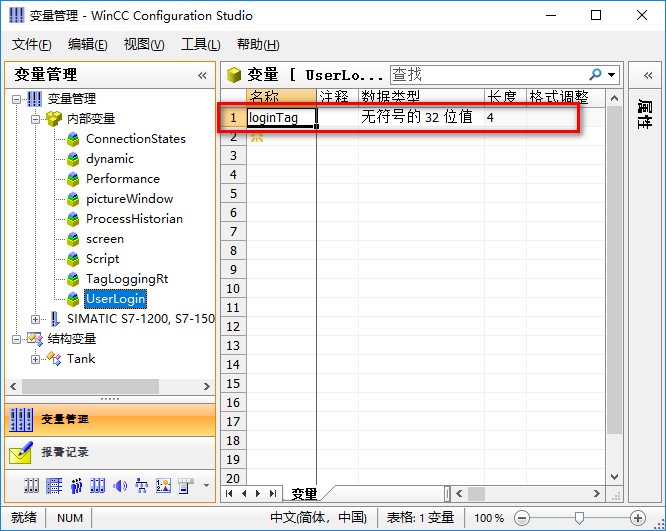Go to the previous sheet tab
666x531 pixels.
[244, 493]
